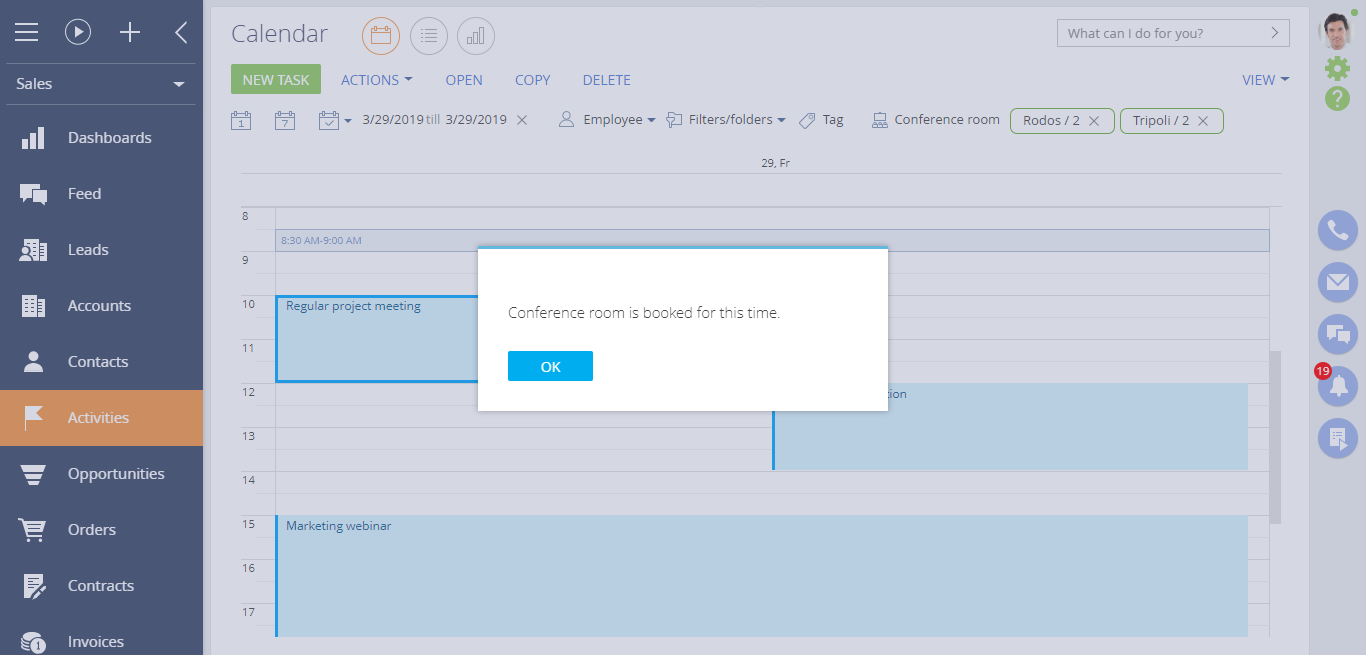Screen dimensions: 1366x655
Task: Open the help question mark icon
Action: [1337, 98]
